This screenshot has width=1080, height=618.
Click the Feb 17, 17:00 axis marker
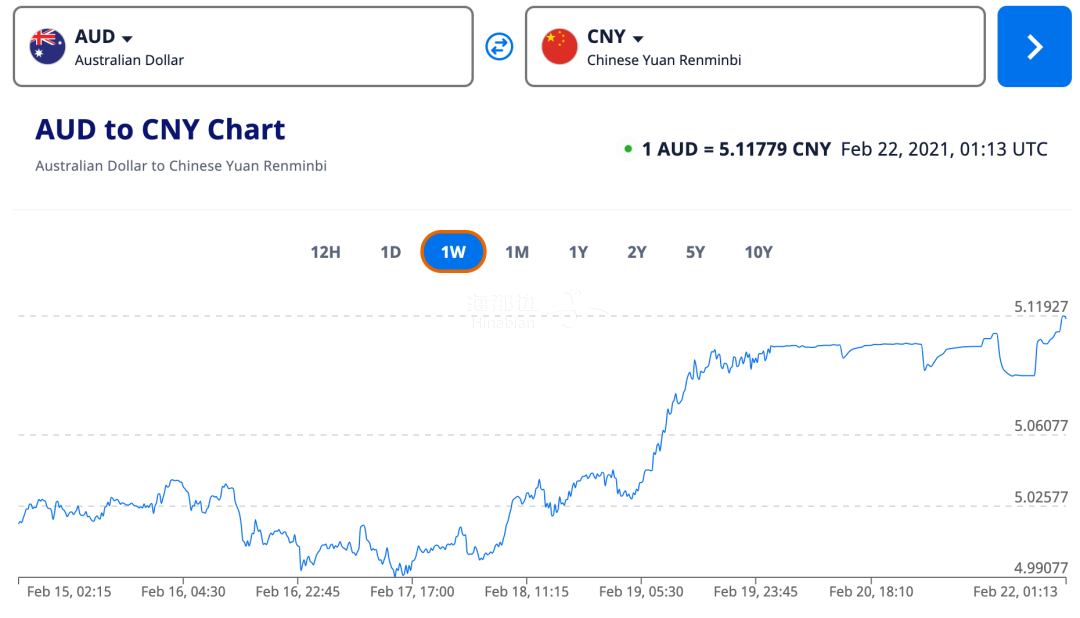tap(412, 592)
